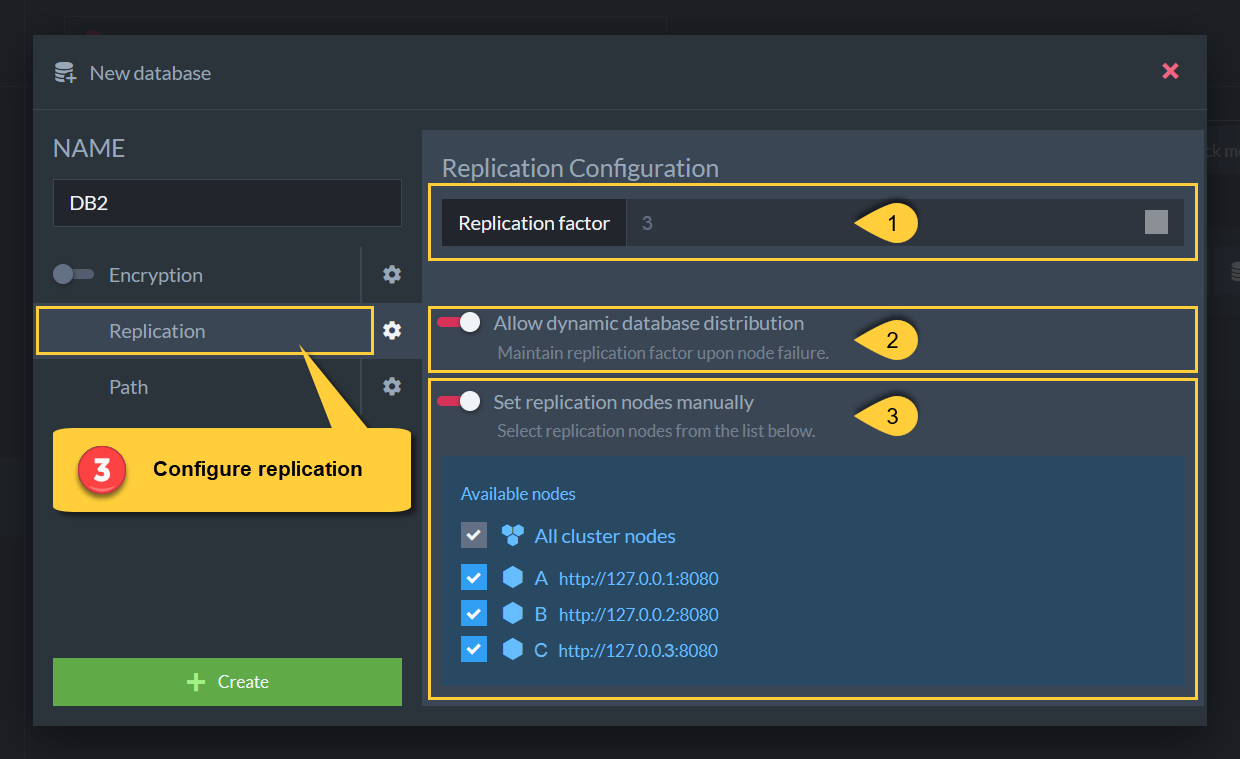Click node B hexagon icon

[513, 613]
